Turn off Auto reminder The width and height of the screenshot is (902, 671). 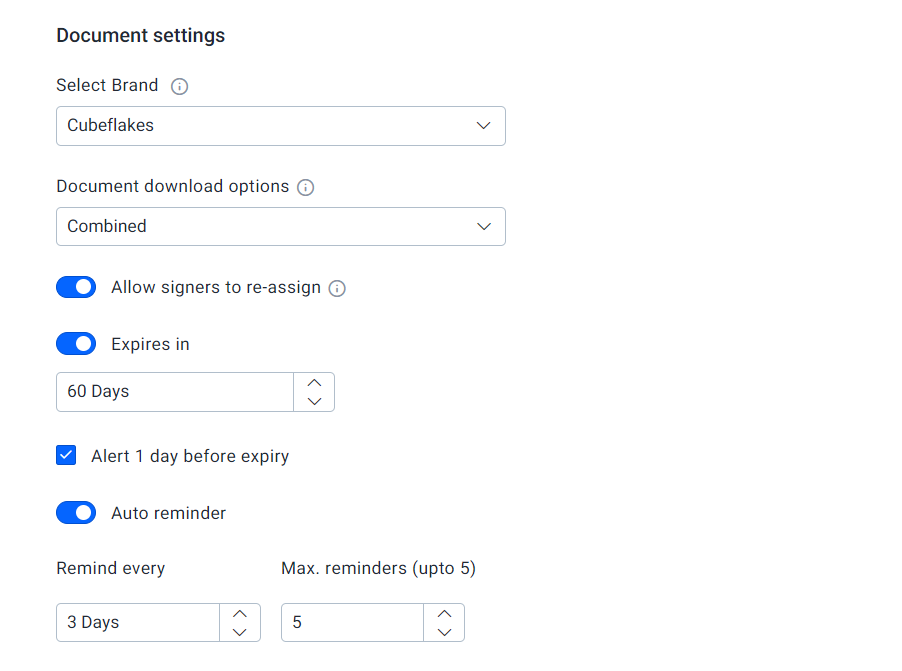(76, 512)
